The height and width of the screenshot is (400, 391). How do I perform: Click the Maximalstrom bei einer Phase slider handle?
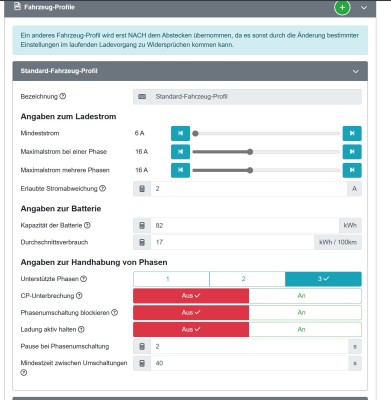(x=250, y=152)
